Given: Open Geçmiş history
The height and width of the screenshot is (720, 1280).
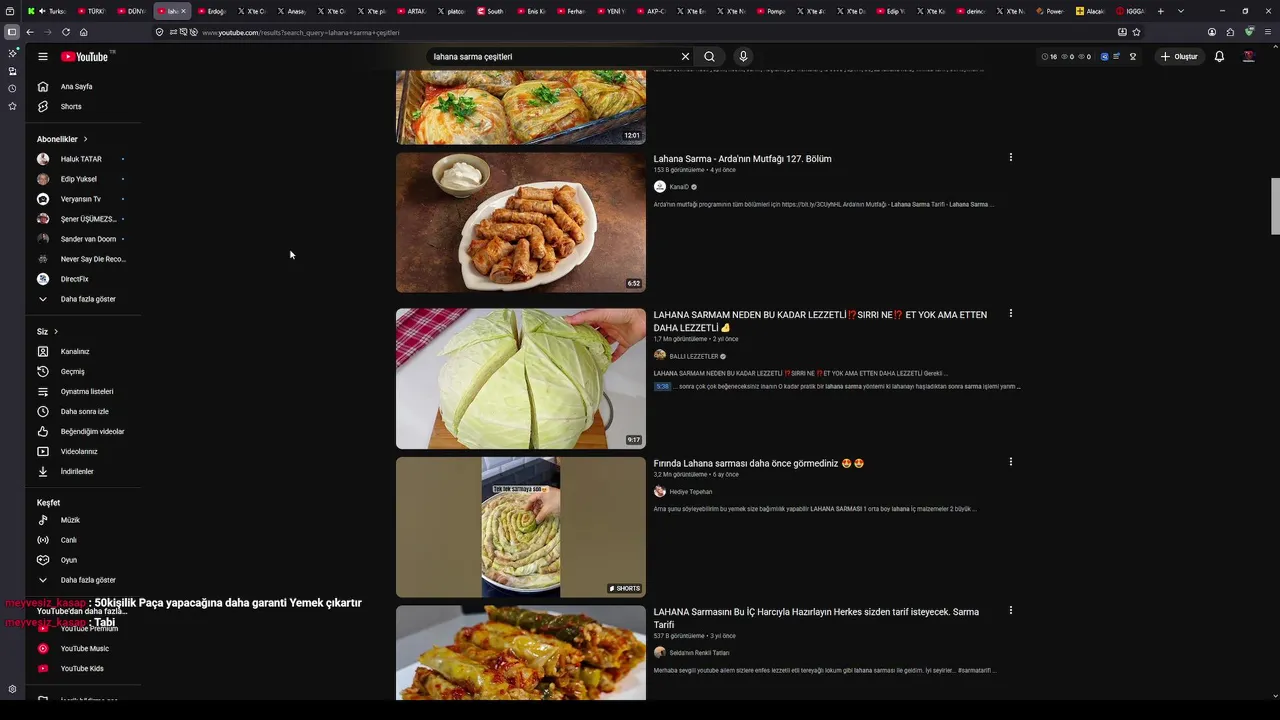Looking at the screenshot, I should 83,372.
